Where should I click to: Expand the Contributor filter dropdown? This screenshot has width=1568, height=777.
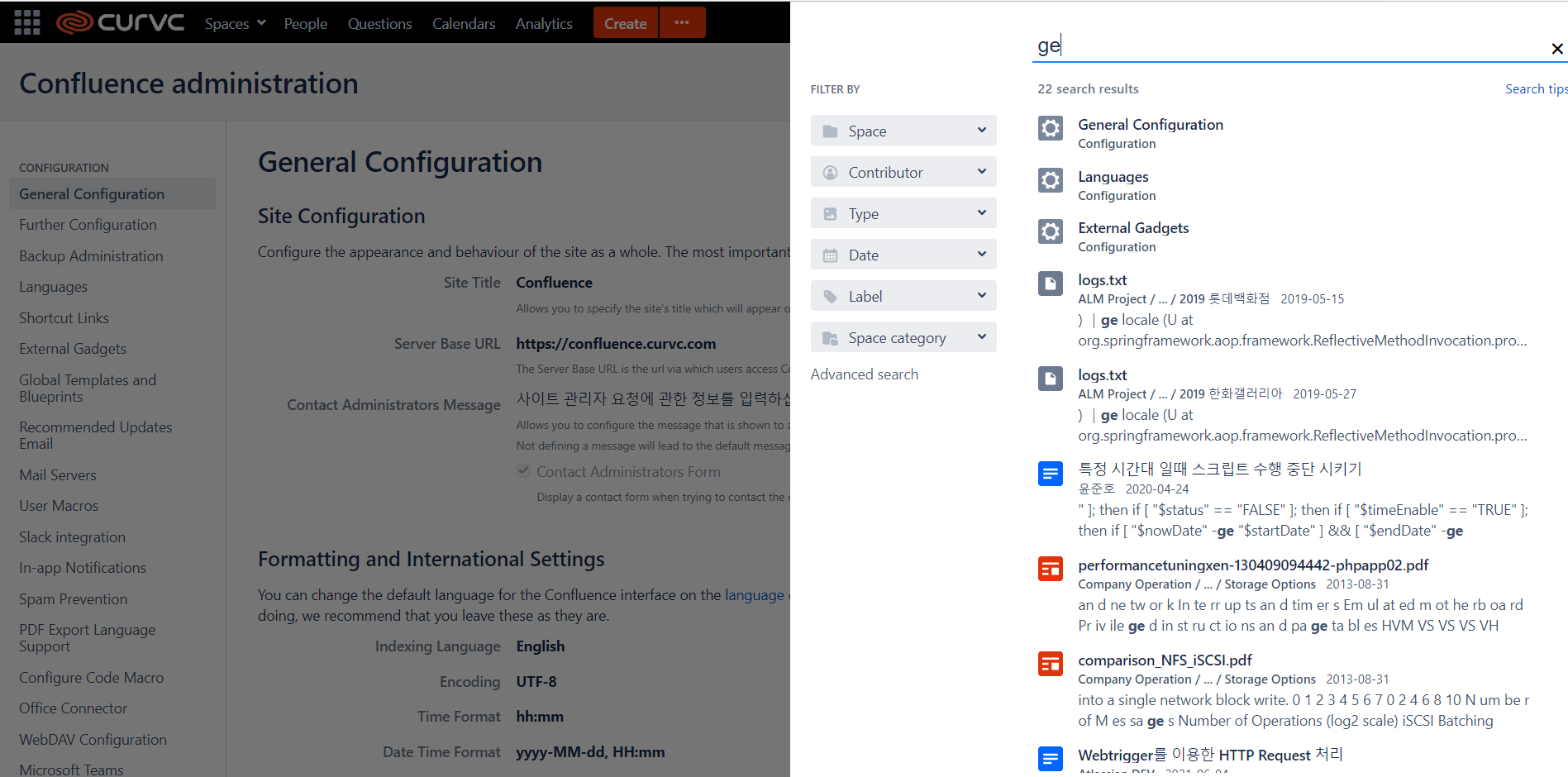(903, 172)
